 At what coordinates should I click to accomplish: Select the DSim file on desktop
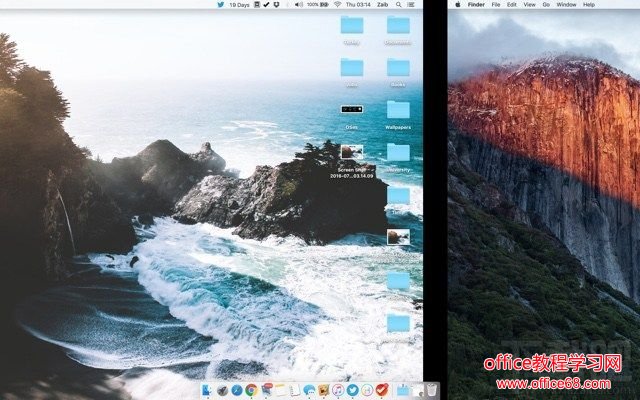351,109
